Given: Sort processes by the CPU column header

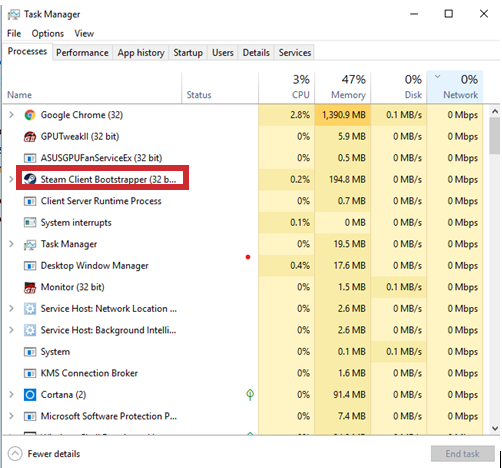Looking at the screenshot, I should tap(286, 88).
